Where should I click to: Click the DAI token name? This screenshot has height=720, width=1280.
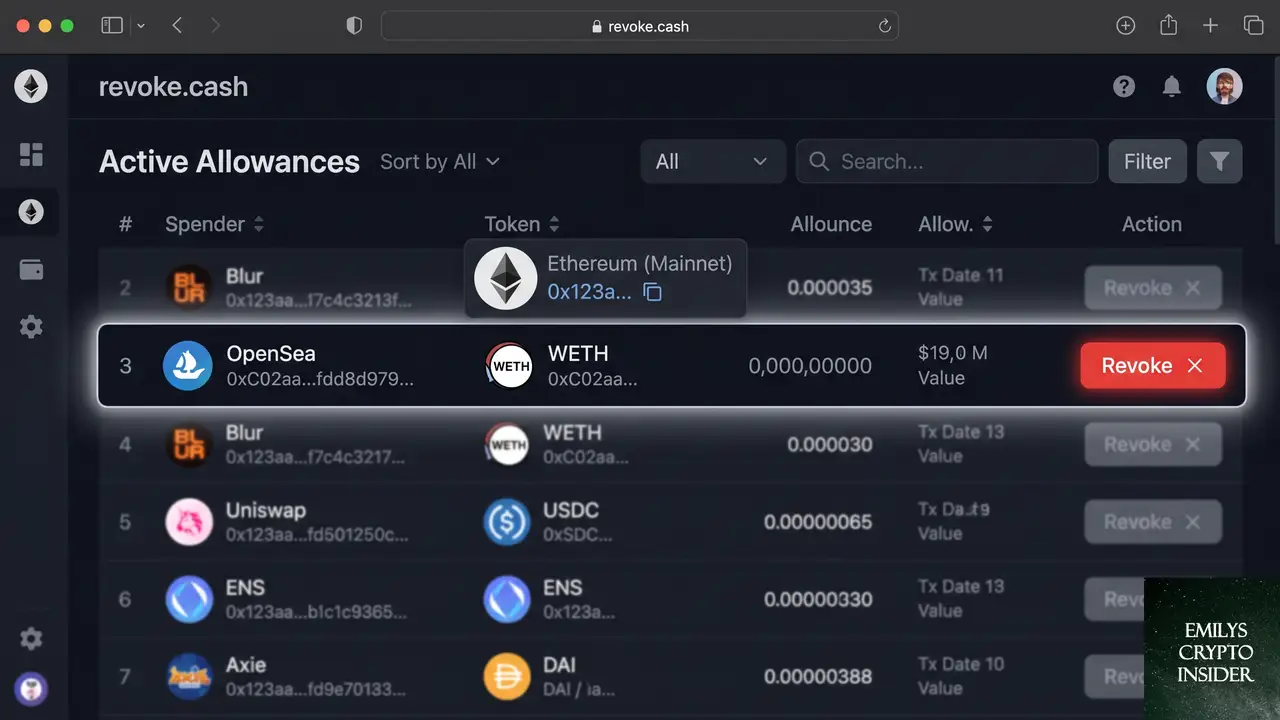click(559, 665)
